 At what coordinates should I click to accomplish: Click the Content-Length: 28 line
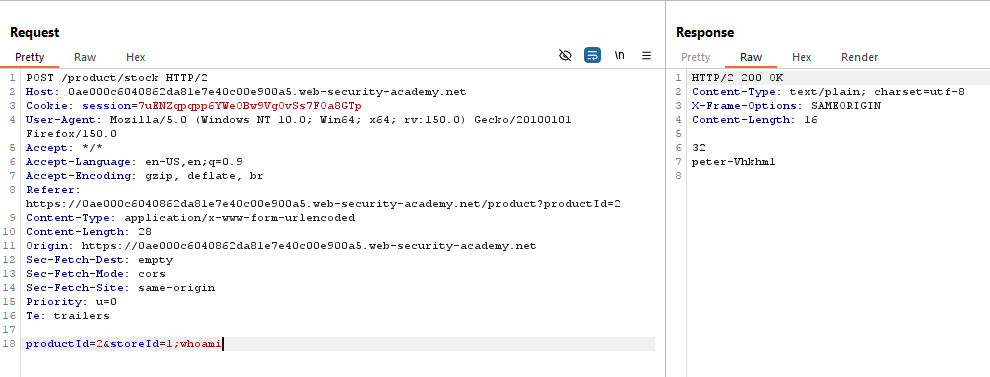(x=88, y=232)
